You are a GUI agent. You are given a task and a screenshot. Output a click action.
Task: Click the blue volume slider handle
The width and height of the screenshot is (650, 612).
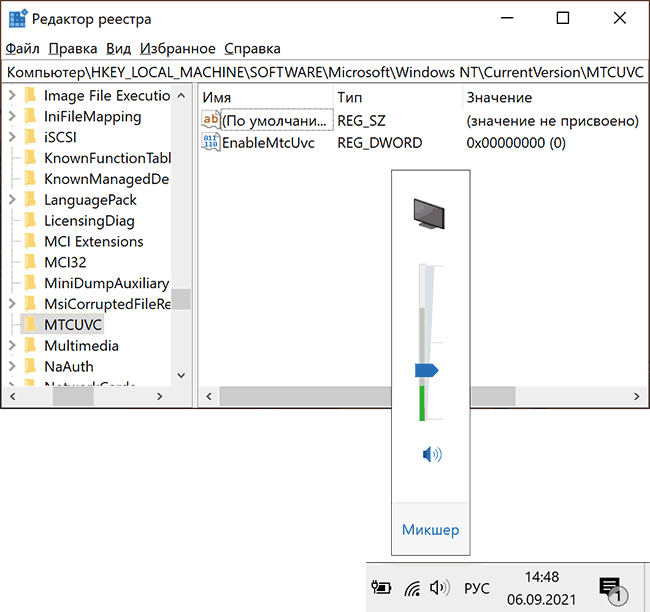(426, 370)
